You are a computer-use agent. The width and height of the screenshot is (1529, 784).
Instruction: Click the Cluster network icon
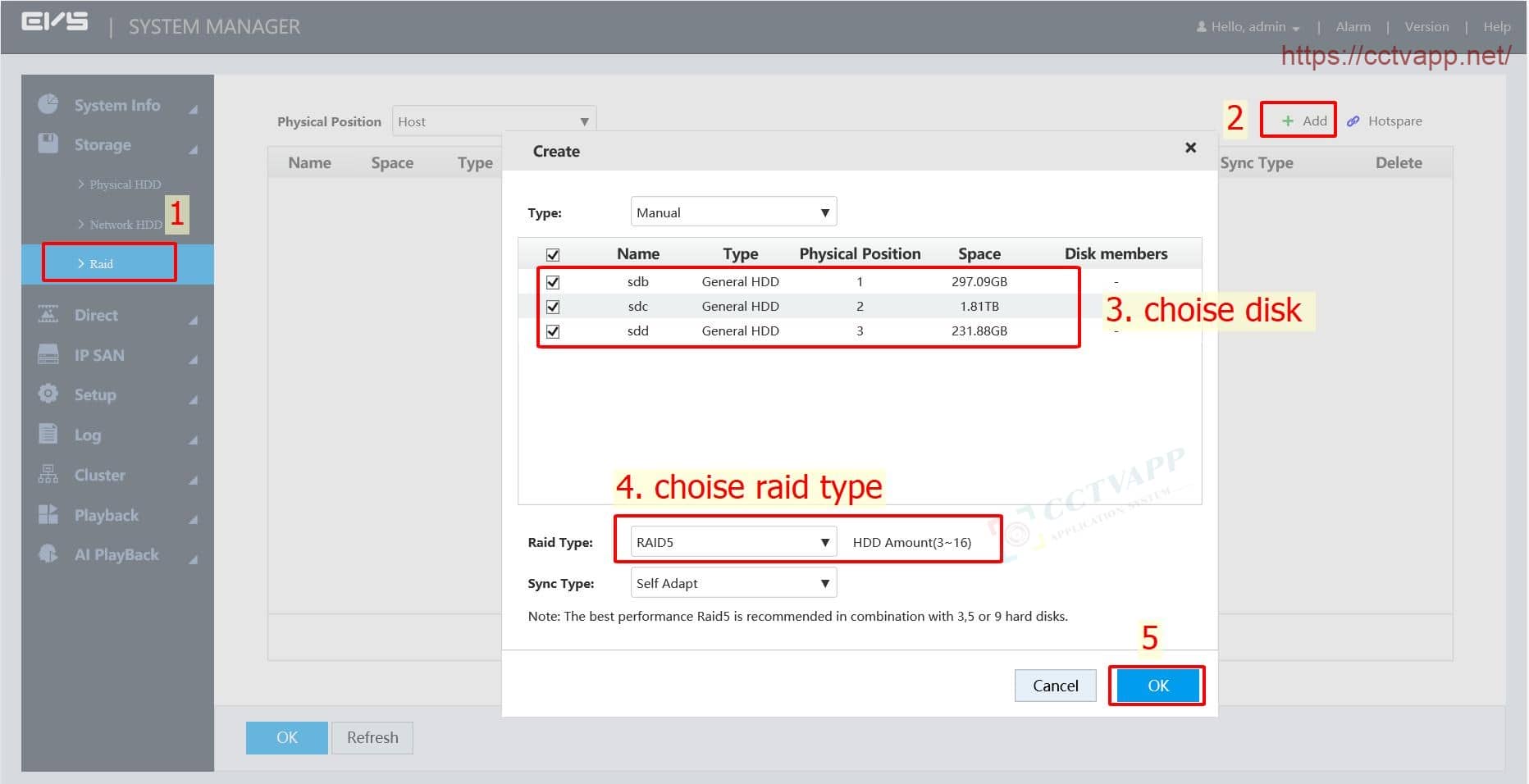[48, 474]
